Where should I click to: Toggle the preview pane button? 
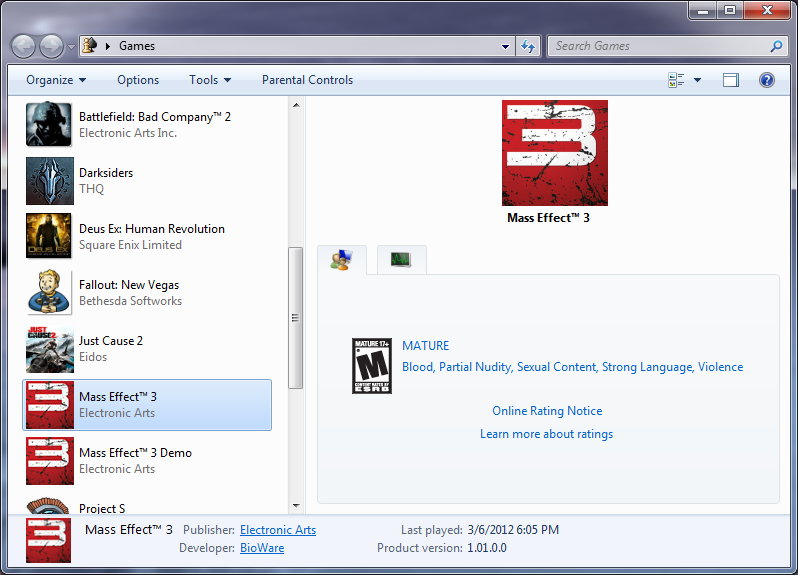pyautogui.click(x=731, y=80)
